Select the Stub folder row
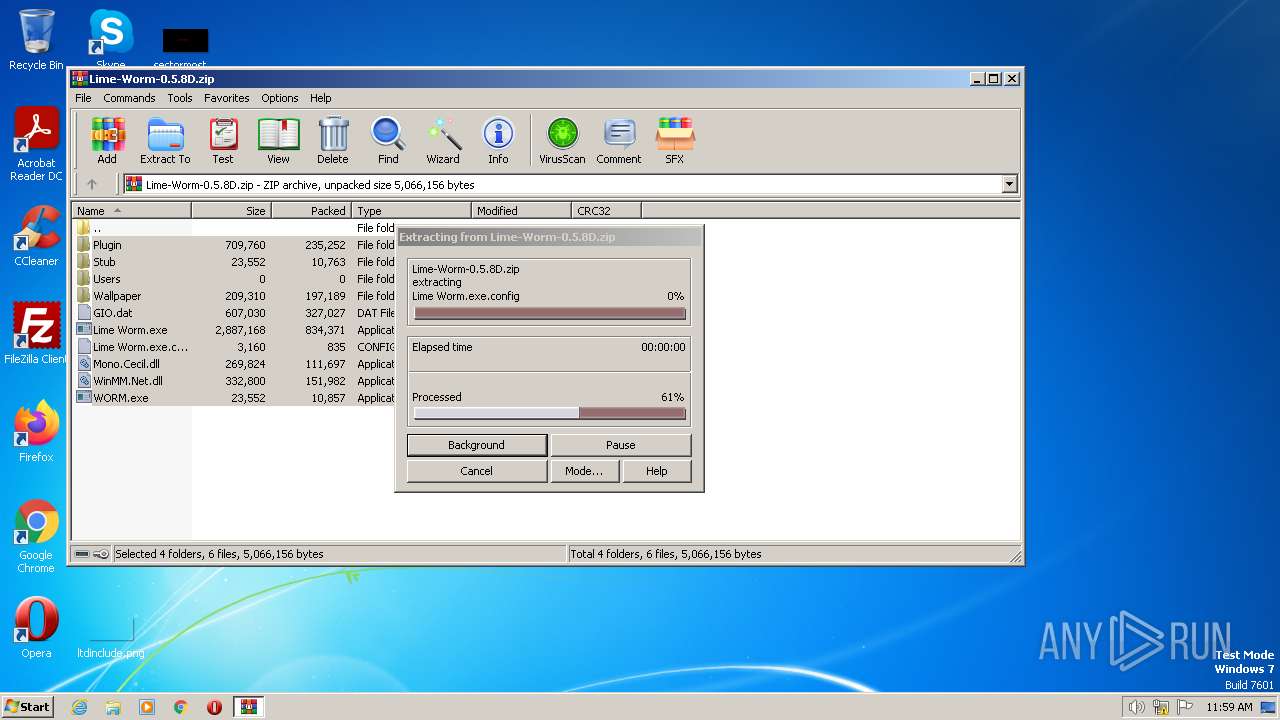1280x720 pixels. pyautogui.click(x=235, y=262)
